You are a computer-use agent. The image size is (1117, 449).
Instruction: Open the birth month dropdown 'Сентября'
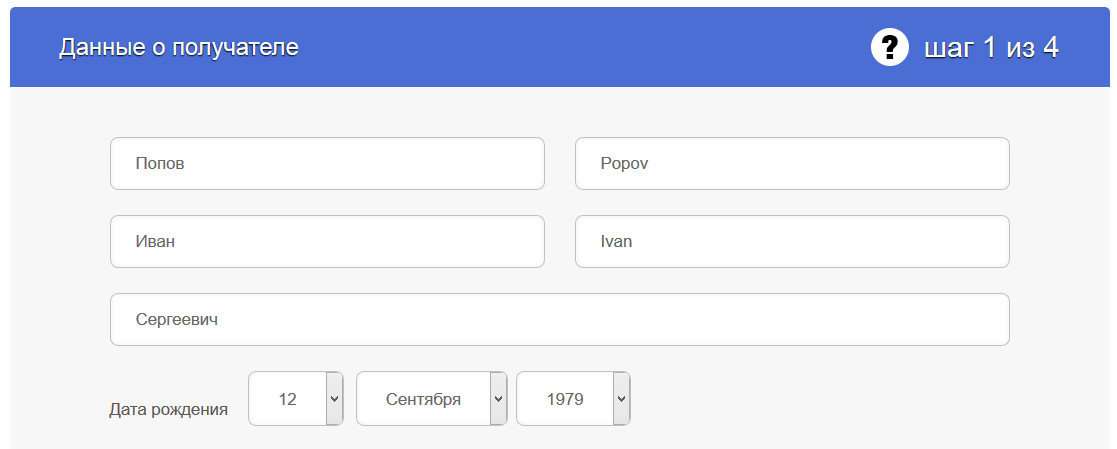(432, 398)
